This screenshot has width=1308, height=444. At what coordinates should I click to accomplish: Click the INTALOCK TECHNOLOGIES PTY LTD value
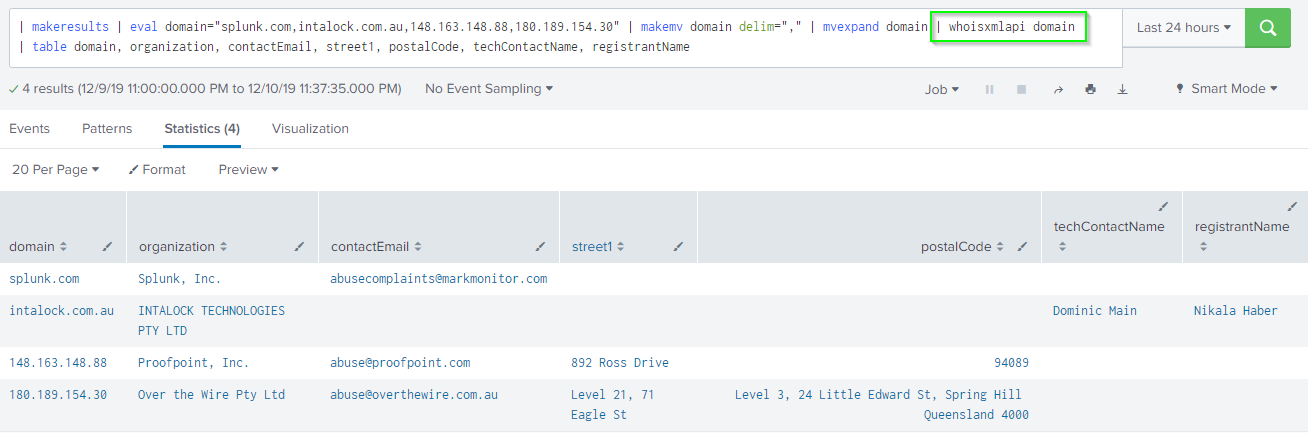(211, 321)
